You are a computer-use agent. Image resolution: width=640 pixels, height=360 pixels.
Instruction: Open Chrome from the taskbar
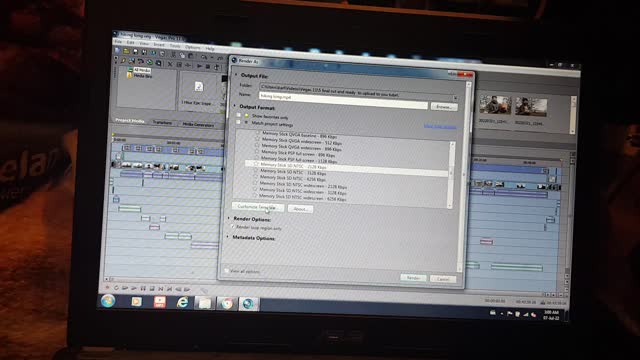tap(227, 304)
